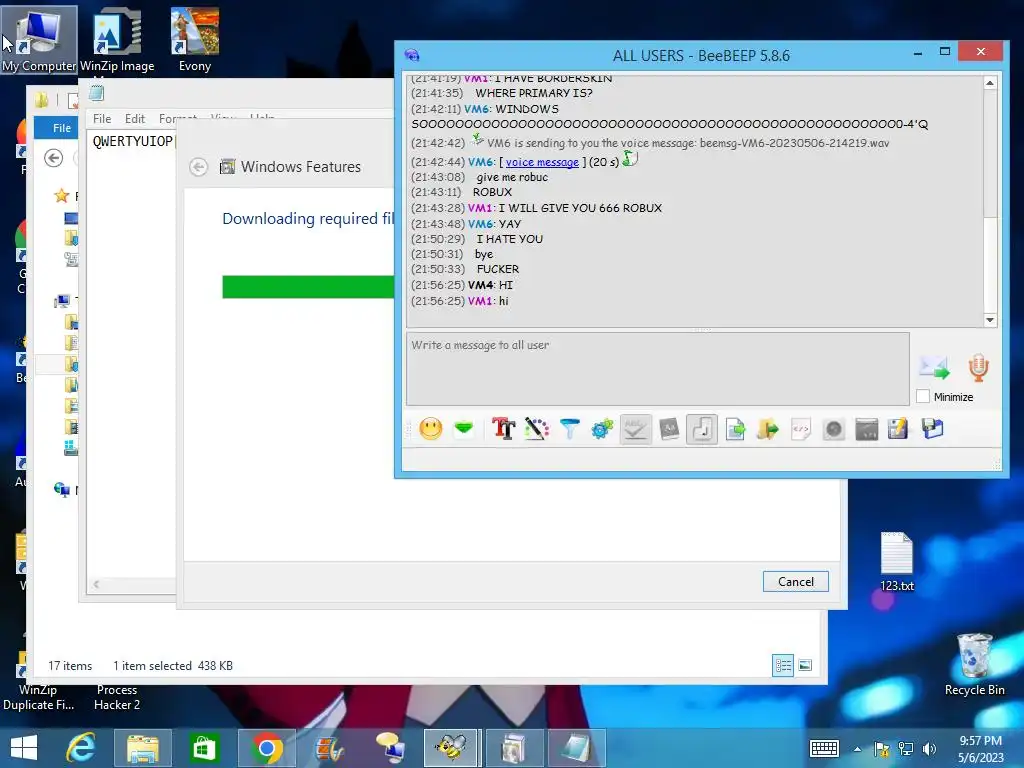1024x768 pixels.
Task: Open the chat font selector (TT icon)
Action: 504,429
